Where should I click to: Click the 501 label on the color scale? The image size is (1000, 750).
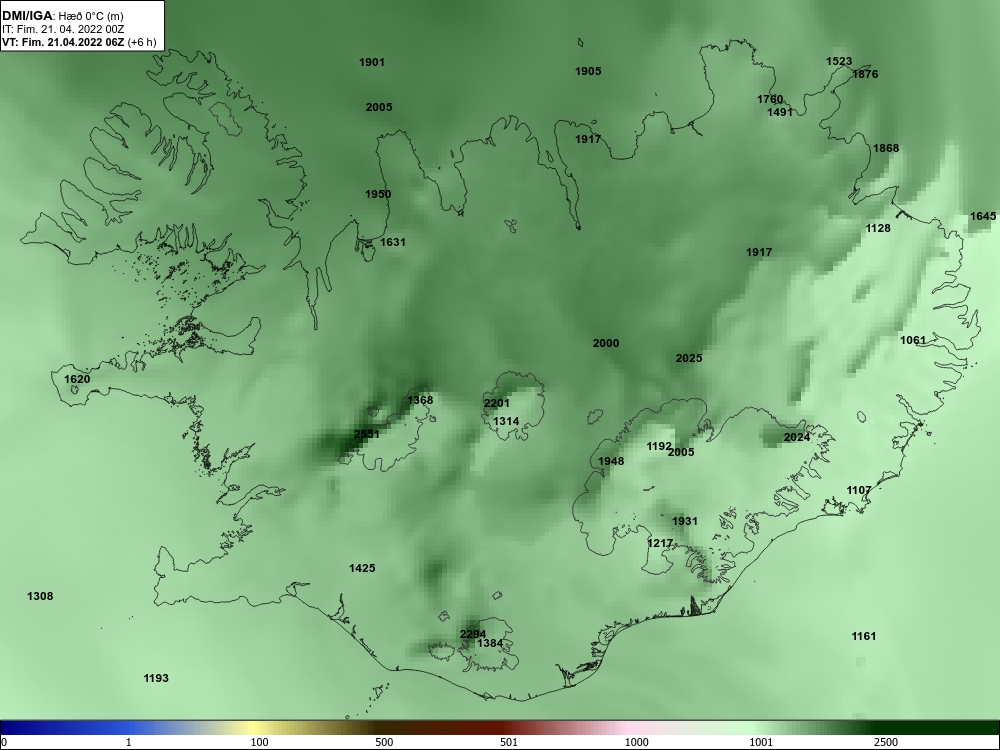click(x=508, y=742)
